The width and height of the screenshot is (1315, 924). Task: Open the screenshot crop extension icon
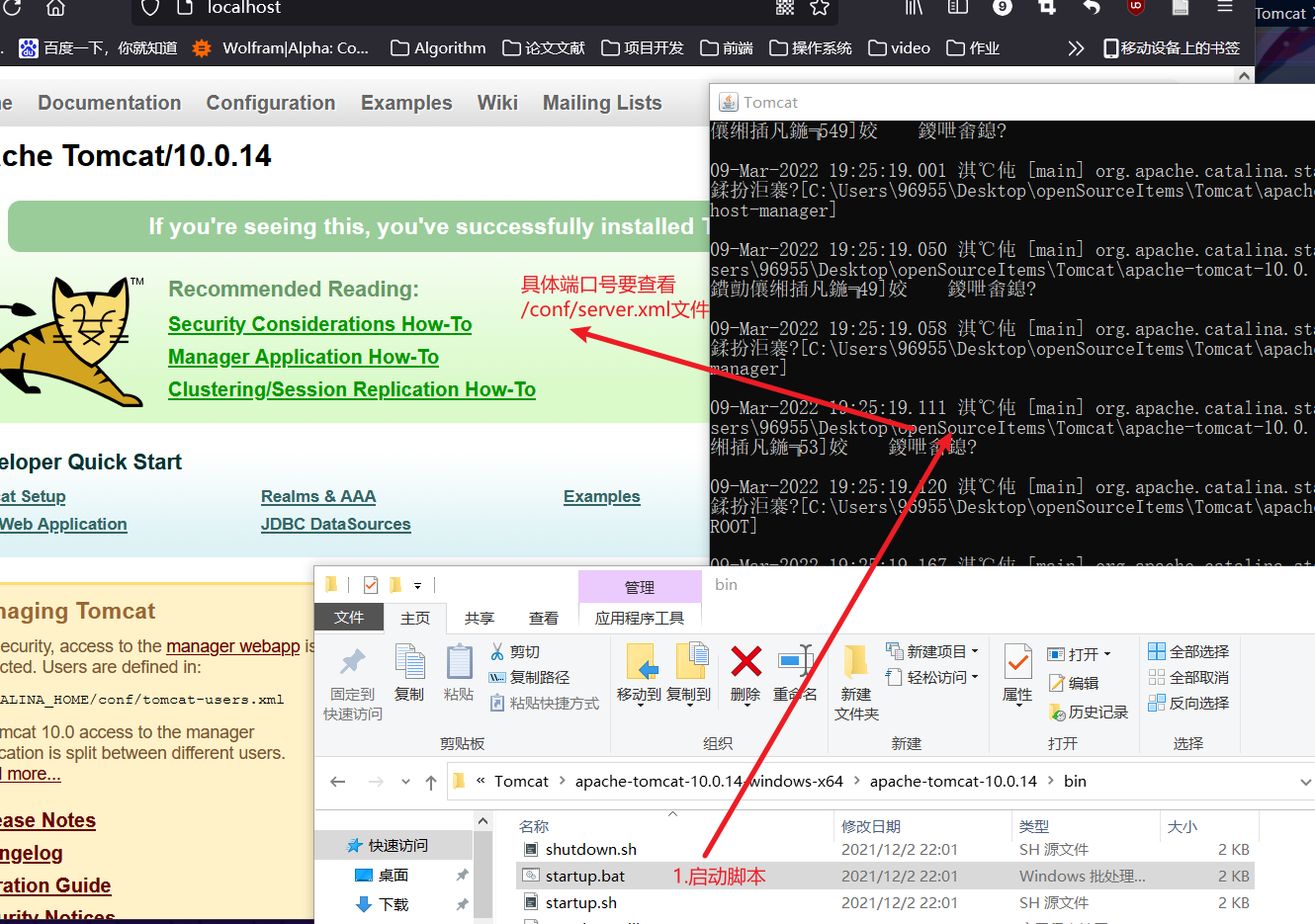(x=1047, y=8)
